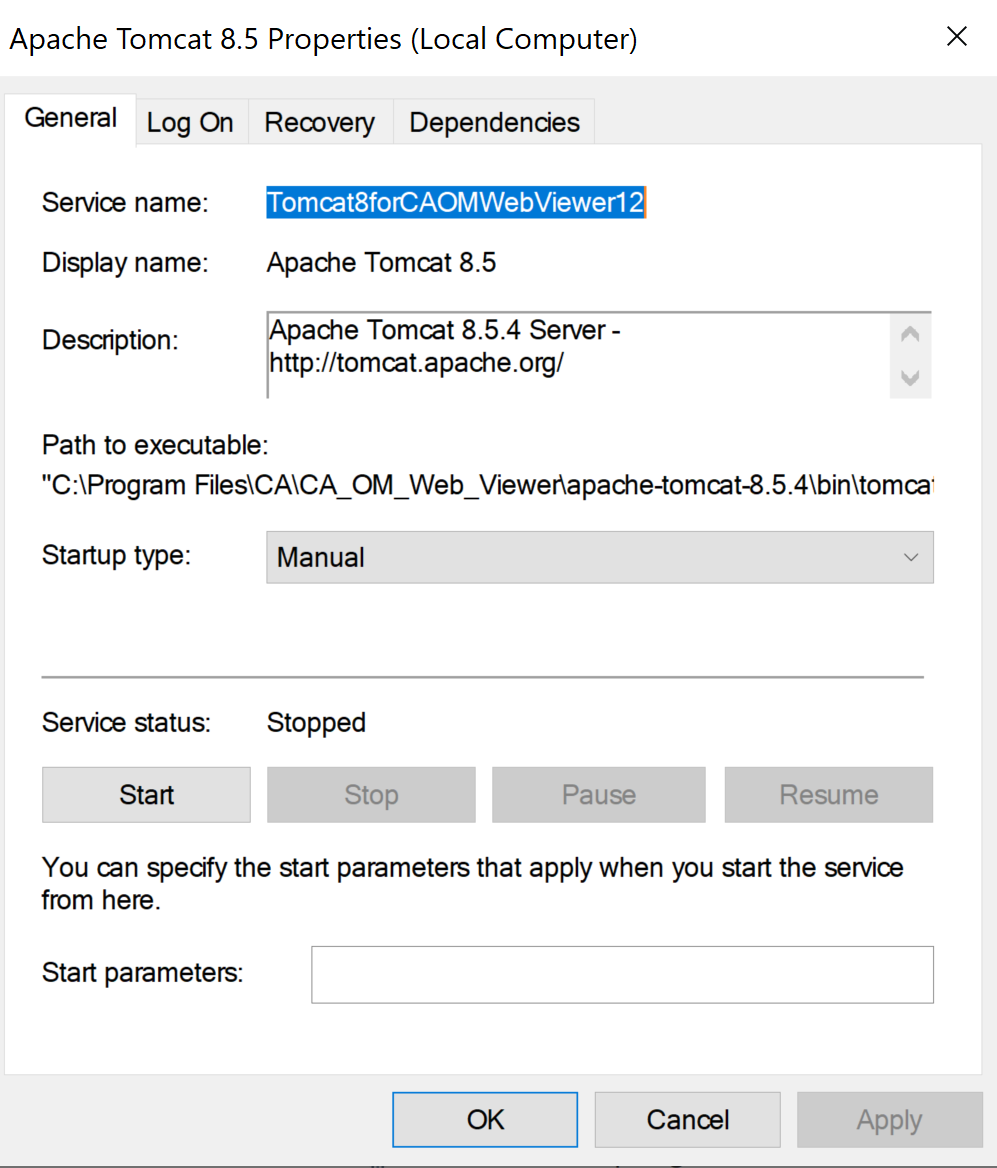Viewport: 997px width, 1168px height.
Task: Click the path to executable text
Action: (487, 486)
